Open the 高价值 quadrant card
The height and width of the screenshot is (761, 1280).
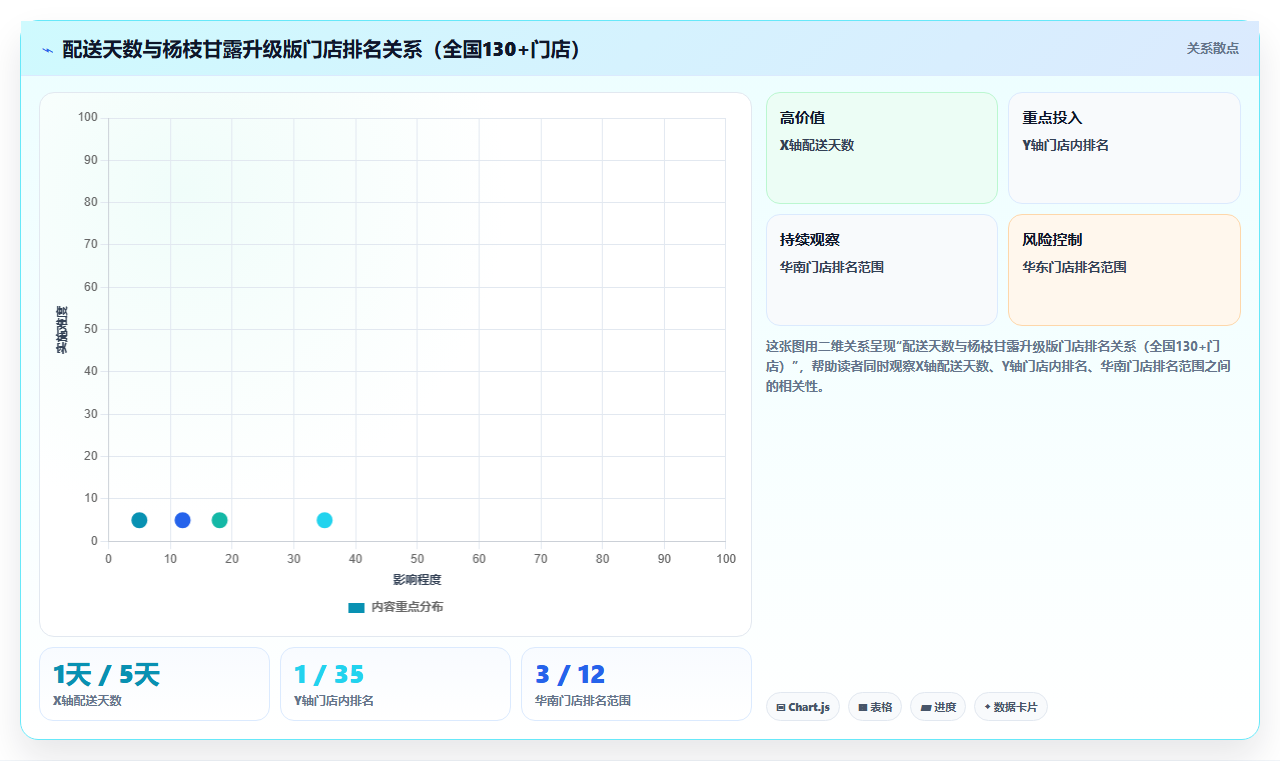point(882,148)
